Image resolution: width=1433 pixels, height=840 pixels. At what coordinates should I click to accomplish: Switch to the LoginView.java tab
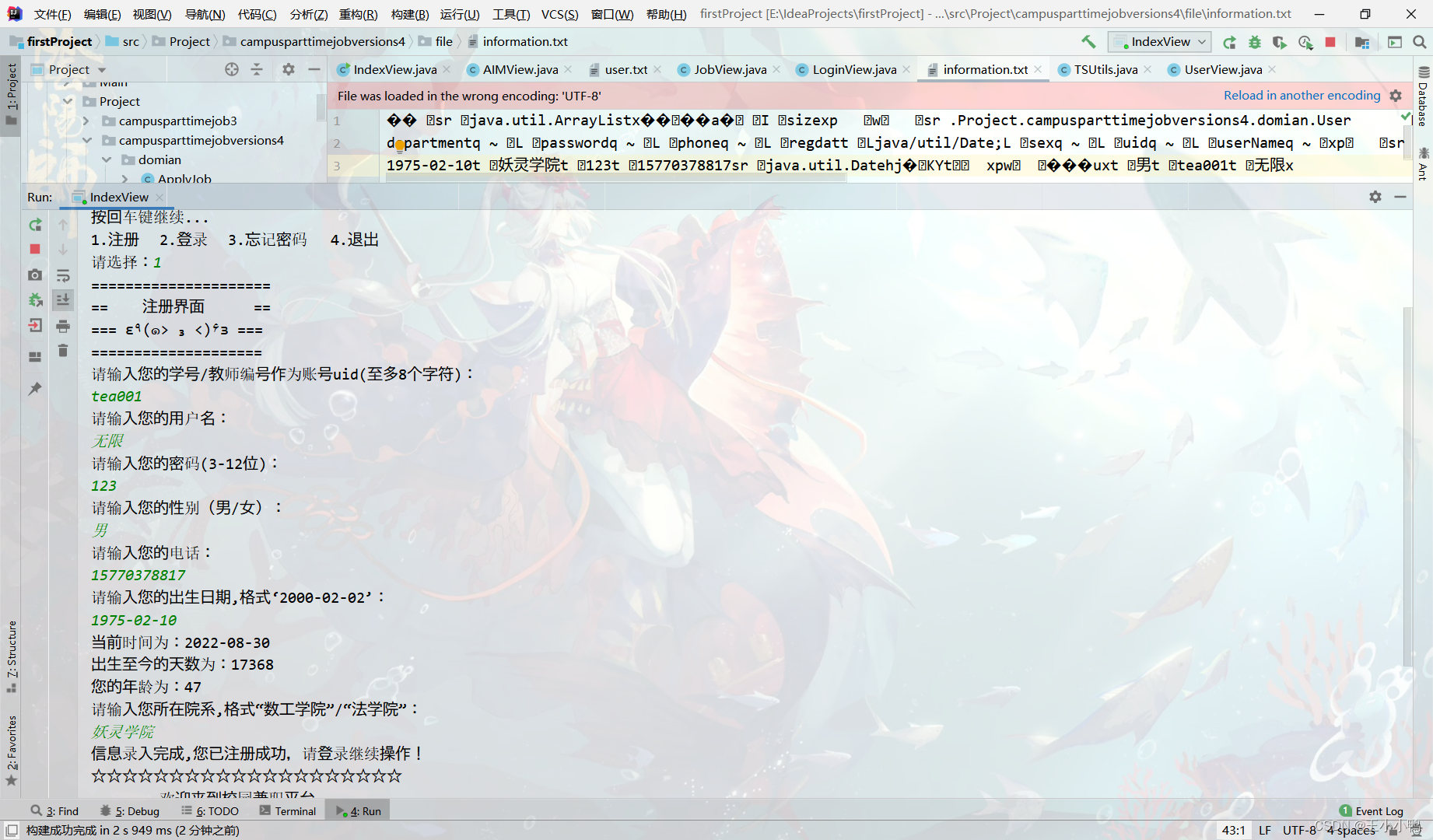pos(854,69)
